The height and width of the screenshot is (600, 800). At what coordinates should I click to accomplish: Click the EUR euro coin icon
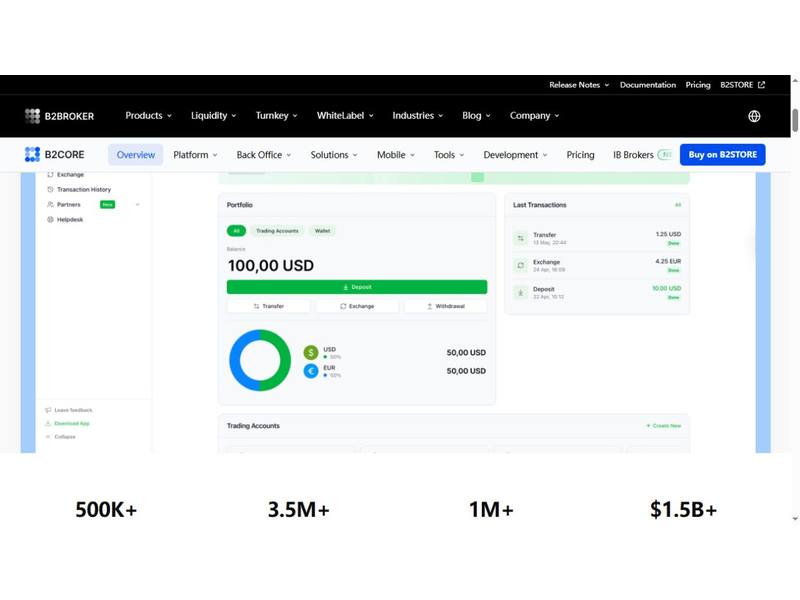pyautogui.click(x=311, y=371)
